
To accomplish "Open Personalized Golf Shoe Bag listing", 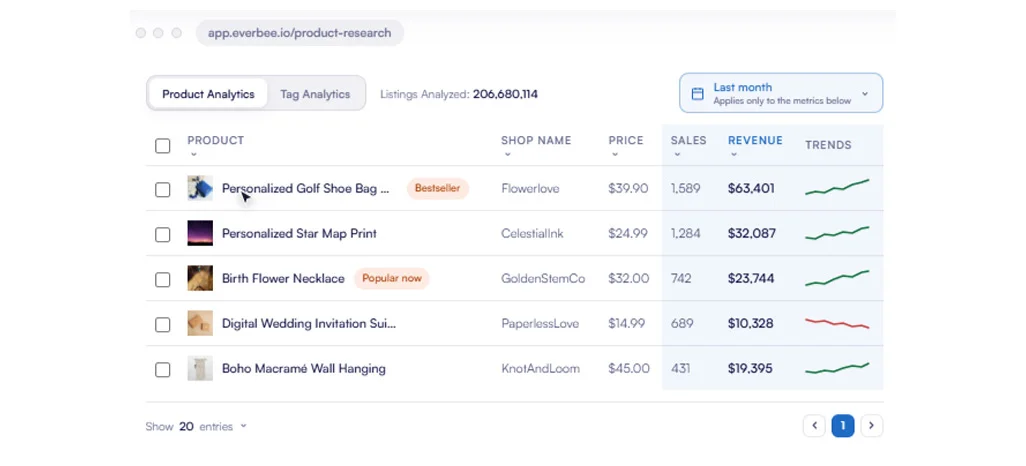I will pyautogui.click(x=306, y=188).
